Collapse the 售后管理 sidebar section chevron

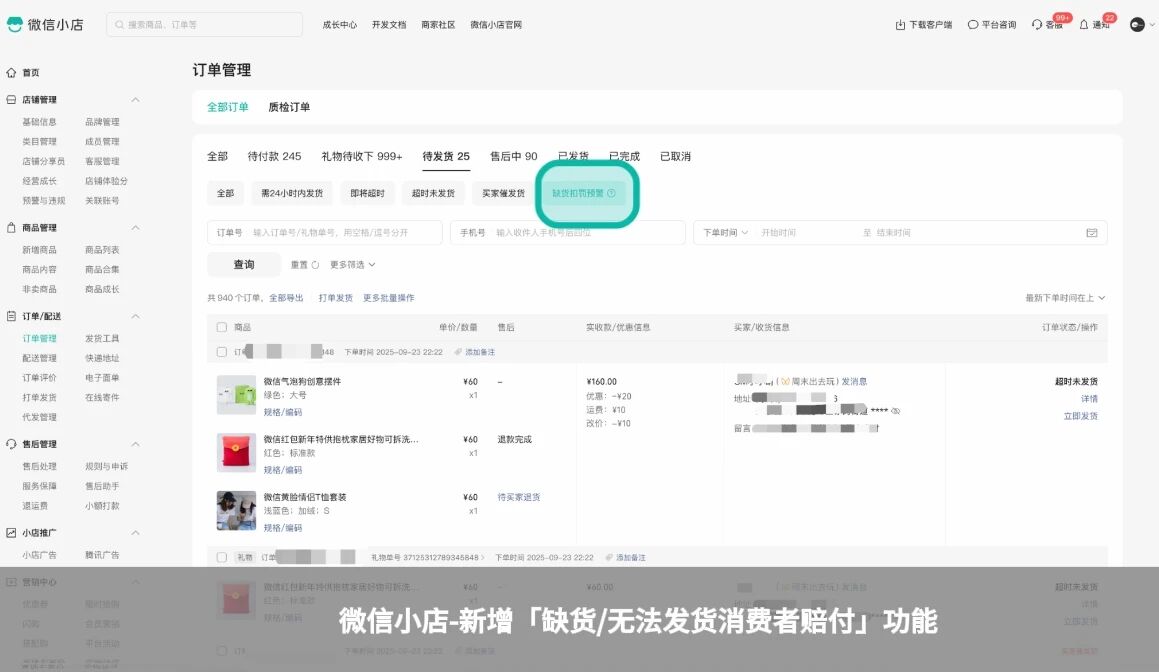pos(135,444)
